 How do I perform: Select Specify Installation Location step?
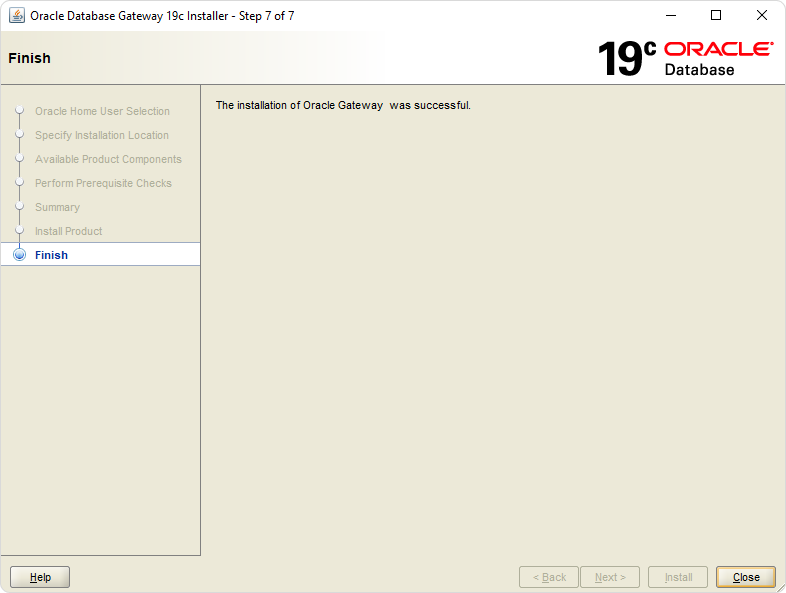[x=102, y=135]
